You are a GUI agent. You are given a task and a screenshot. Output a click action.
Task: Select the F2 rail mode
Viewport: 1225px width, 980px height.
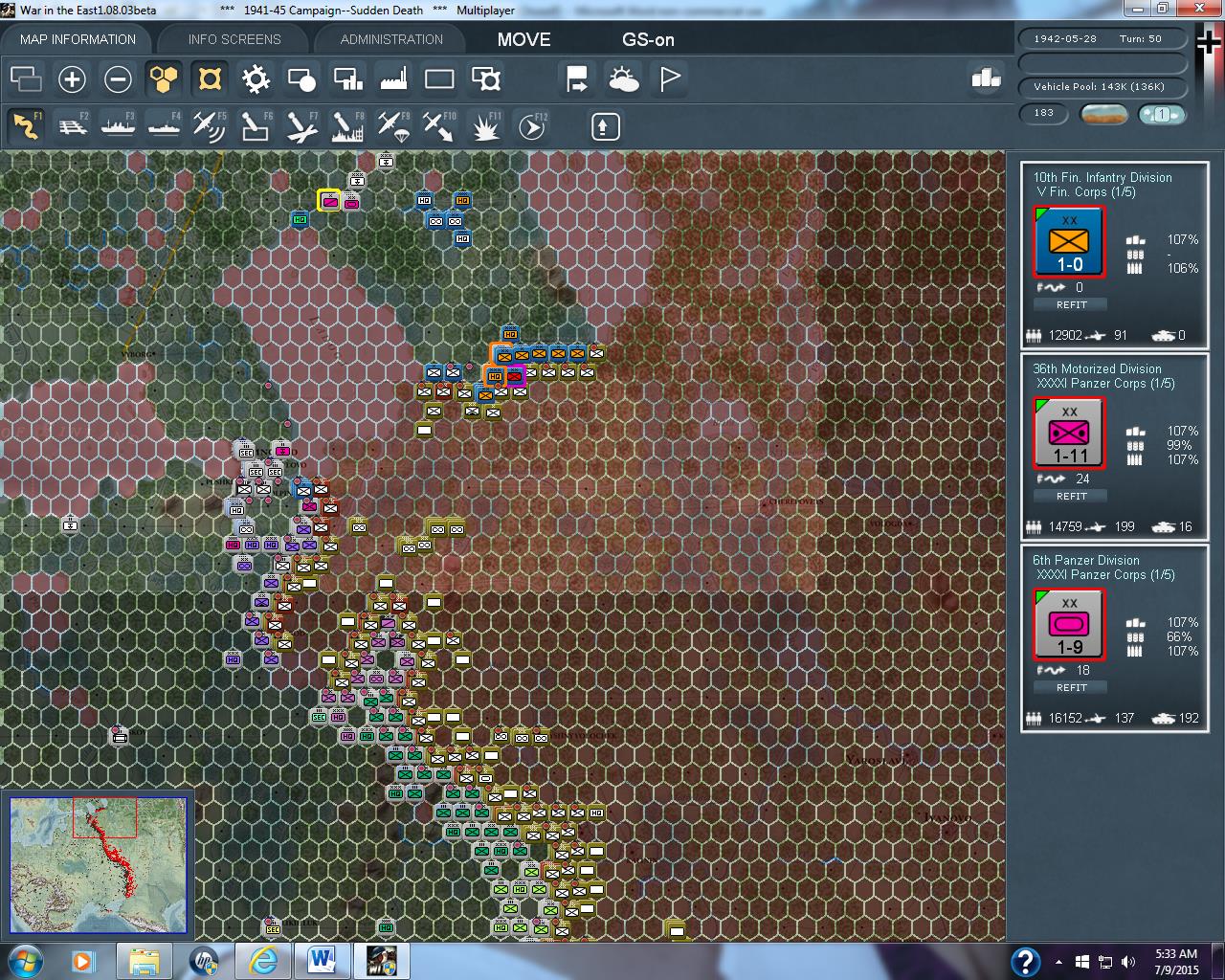point(72,125)
